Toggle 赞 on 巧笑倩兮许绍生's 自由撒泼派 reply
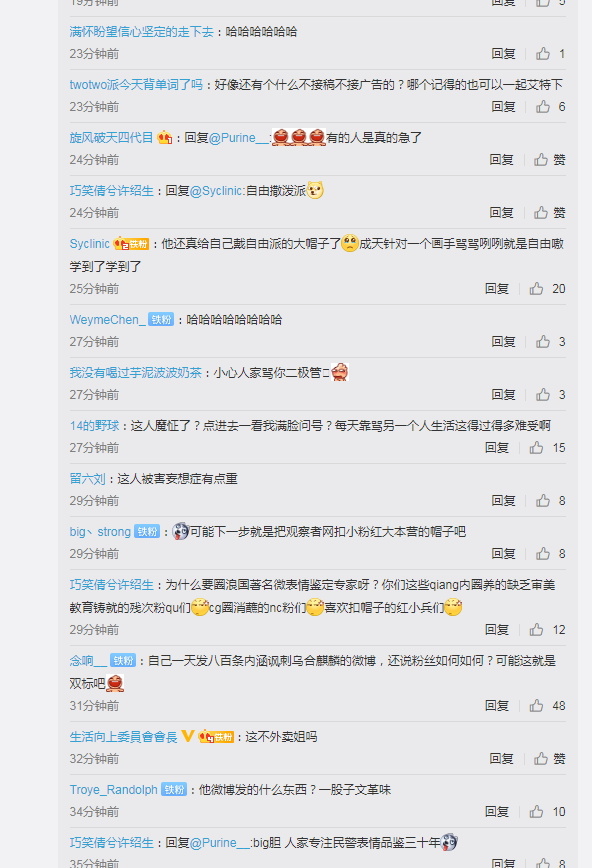 pos(550,213)
